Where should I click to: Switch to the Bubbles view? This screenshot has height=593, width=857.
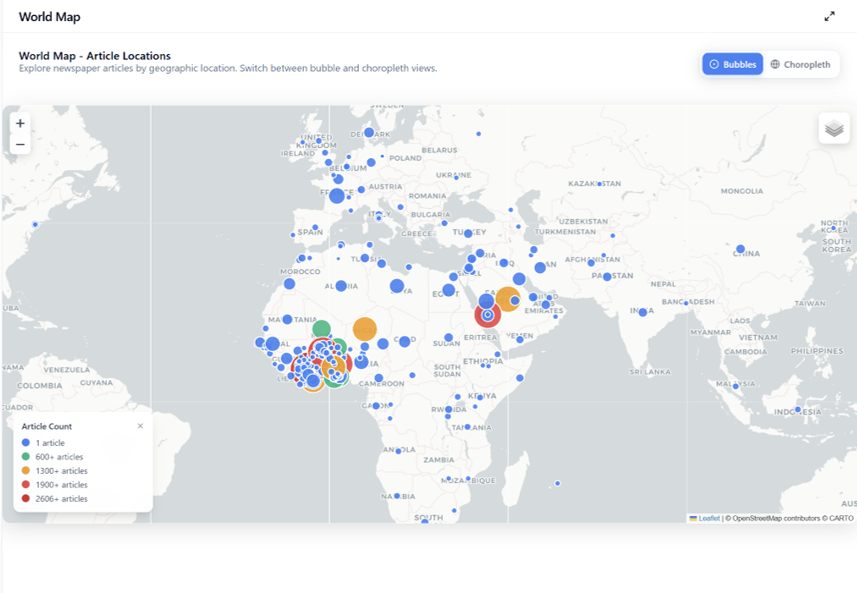coord(732,64)
